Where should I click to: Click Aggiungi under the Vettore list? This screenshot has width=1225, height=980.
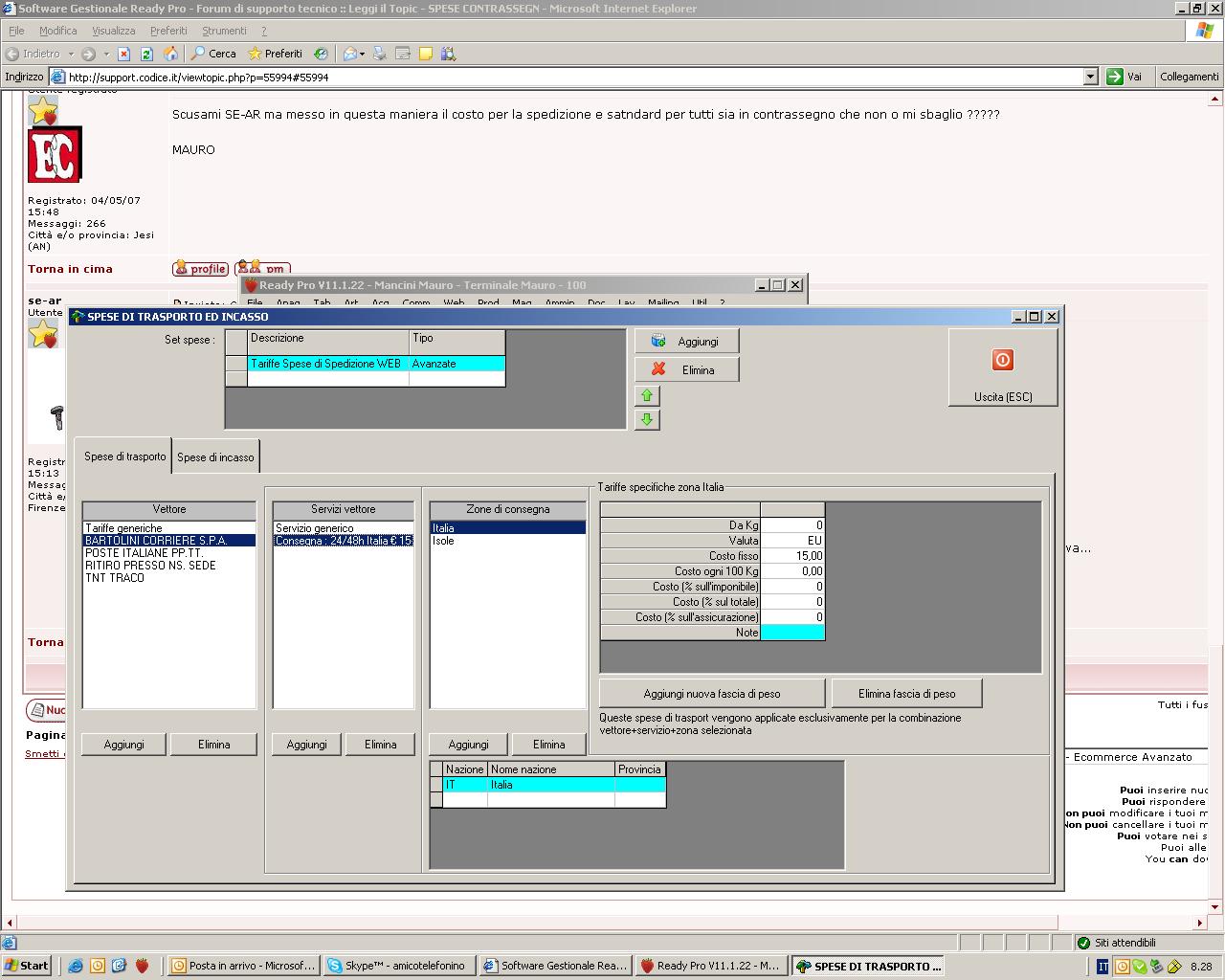[124, 745]
